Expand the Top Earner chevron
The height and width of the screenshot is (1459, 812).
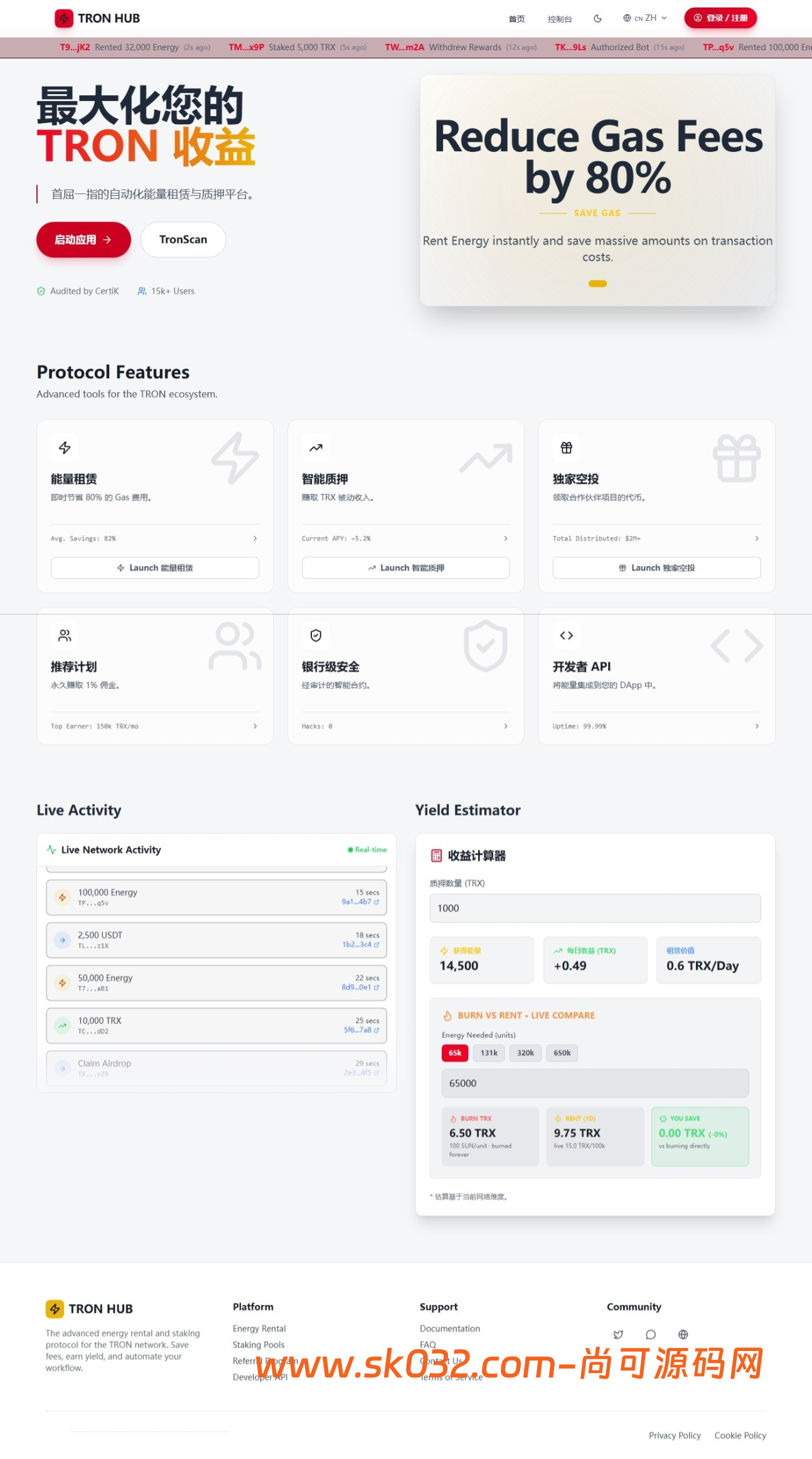[x=255, y=726]
